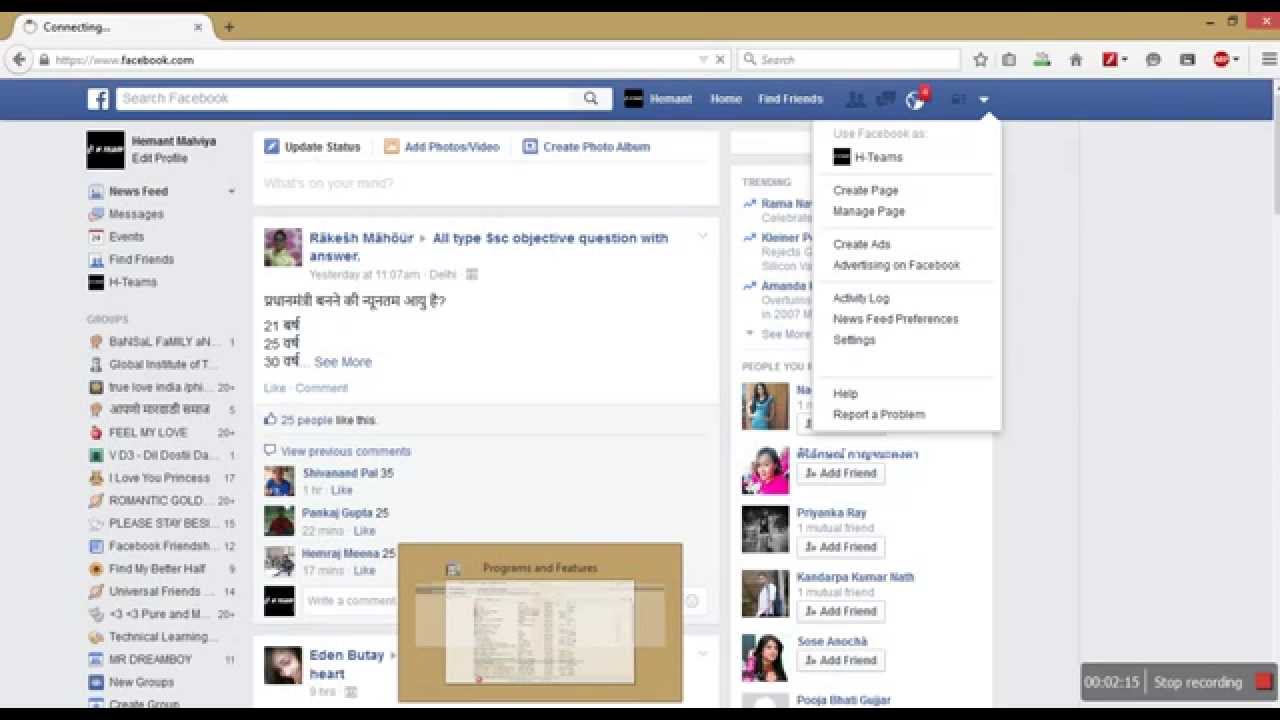The width and height of the screenshot is (1280, 720).
Task: Open H-Teams page in left sidebar
Action: pyautogui.click(x=133, y=282)
